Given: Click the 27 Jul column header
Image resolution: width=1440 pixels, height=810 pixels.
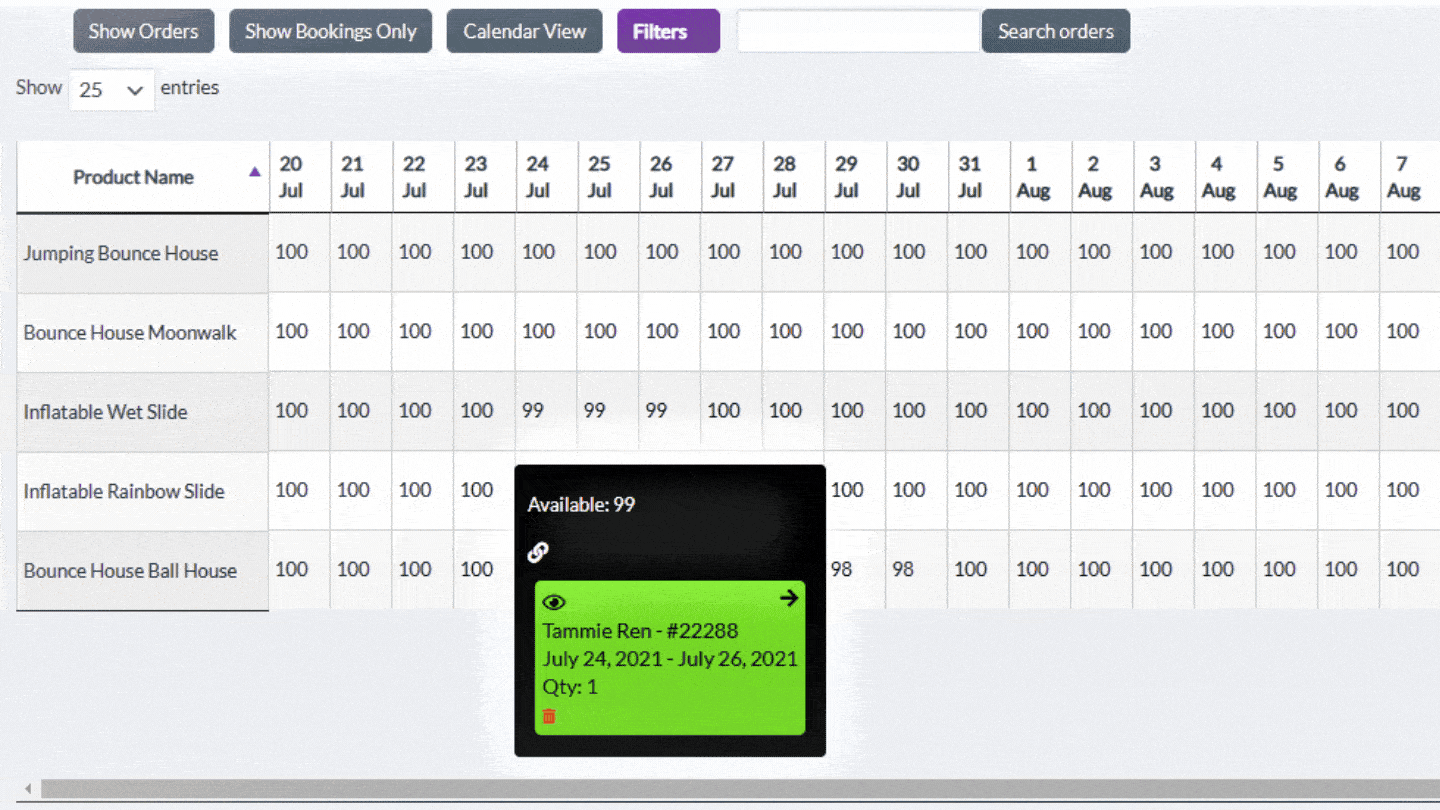Looking at the screenshot, I should pos(732,177).
